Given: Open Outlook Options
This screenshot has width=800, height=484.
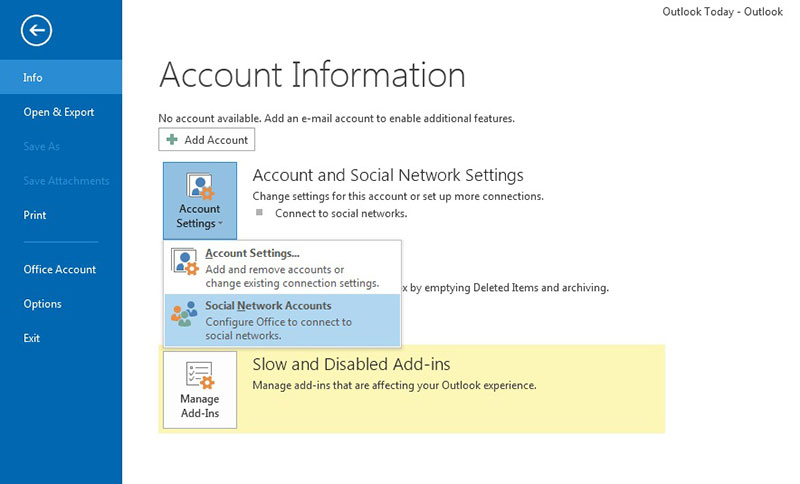Looking at the screenshot, I should (61, 303).
